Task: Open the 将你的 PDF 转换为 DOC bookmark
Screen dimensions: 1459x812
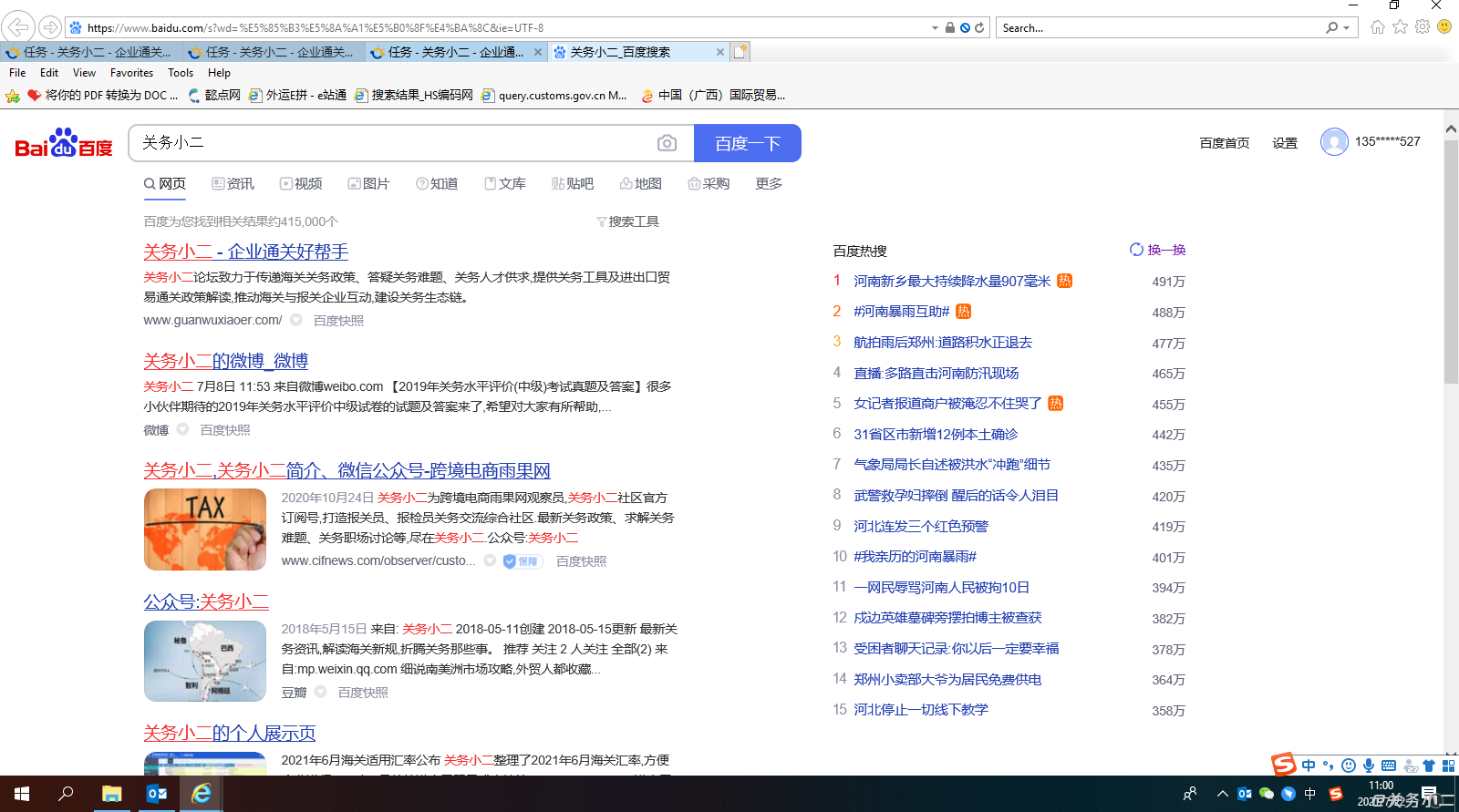Action: tap(102, 95)
